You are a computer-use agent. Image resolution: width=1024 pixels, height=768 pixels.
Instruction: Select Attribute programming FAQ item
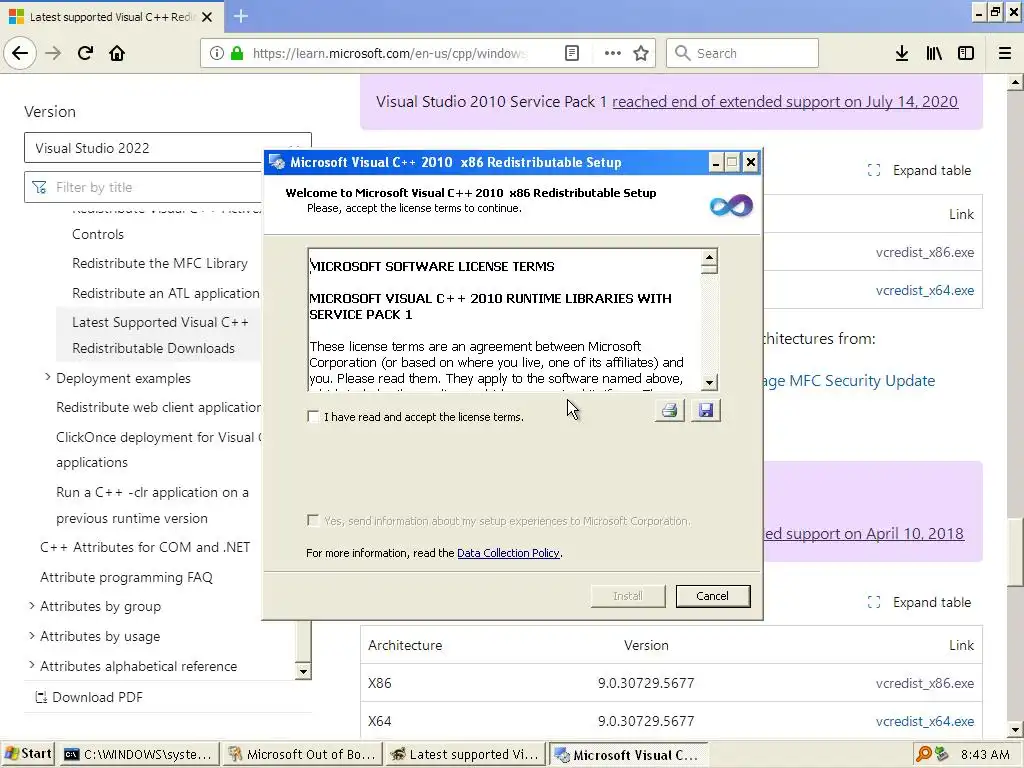point(126,577)
